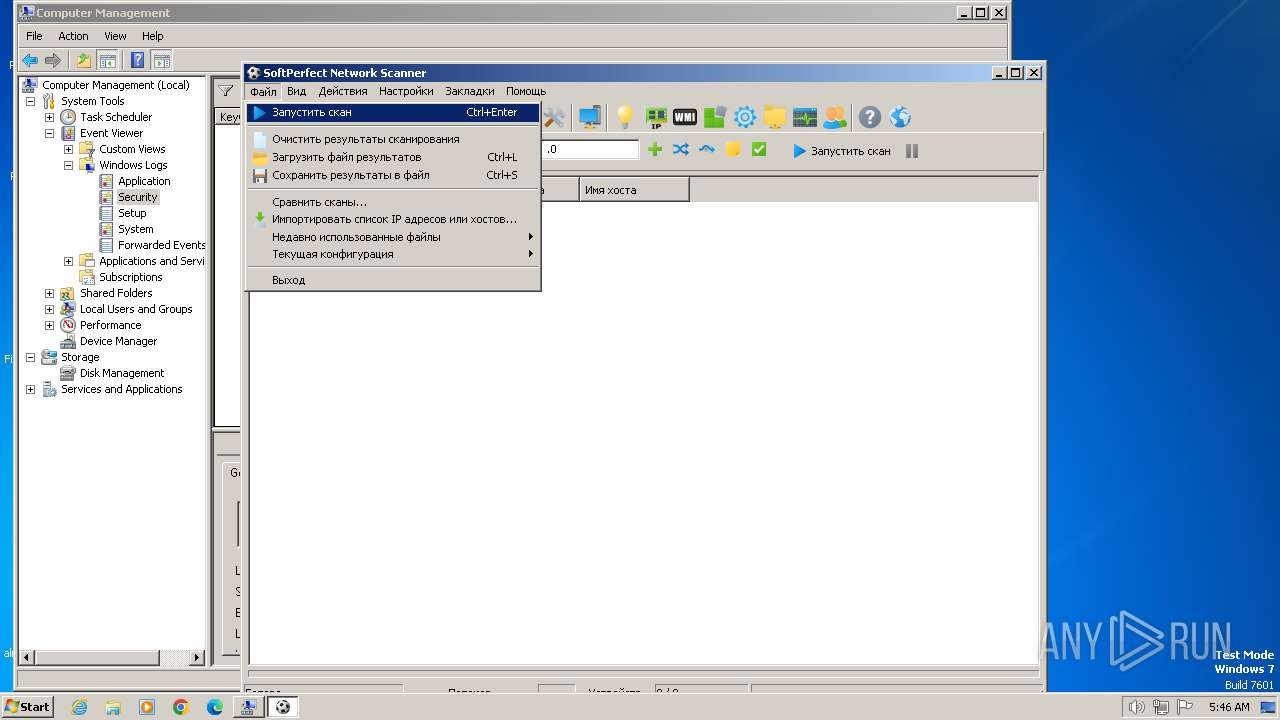Open the tools wrench-and-hammer icon in Network Scanner

pyautogui.click(x=553, y=117)
